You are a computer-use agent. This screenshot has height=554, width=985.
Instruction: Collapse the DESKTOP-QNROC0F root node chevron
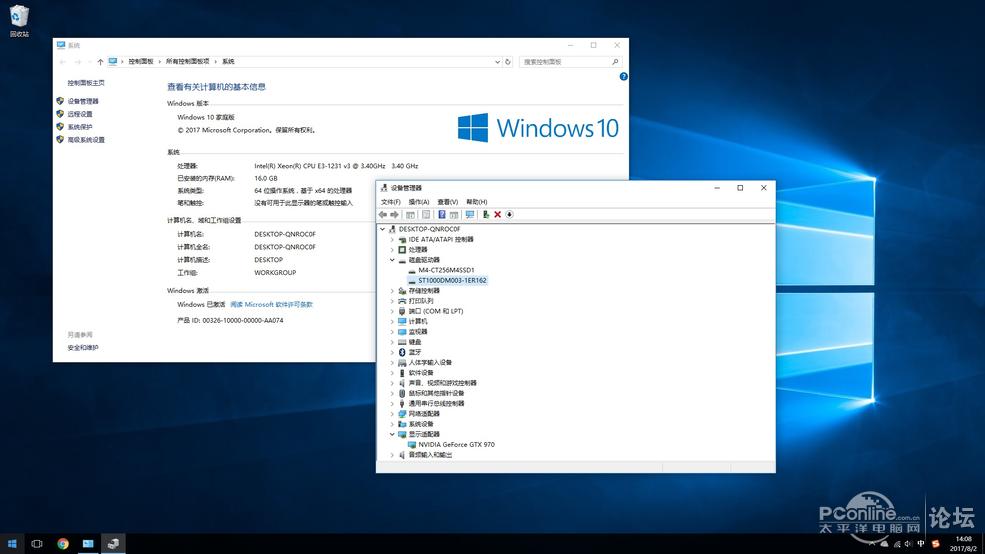tap(383, 229)
